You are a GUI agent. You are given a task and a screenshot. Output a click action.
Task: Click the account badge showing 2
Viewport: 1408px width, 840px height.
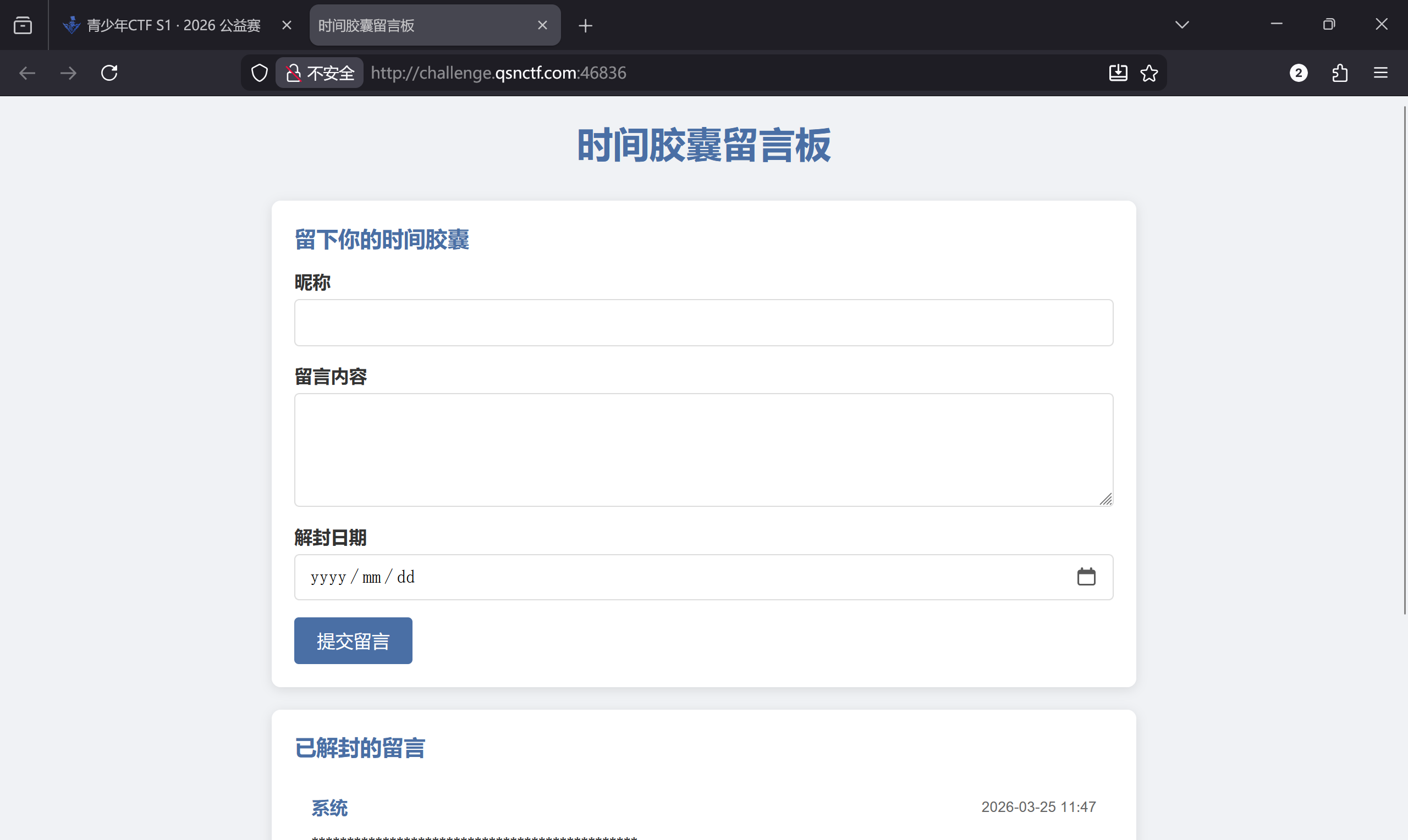[1298, 73]
